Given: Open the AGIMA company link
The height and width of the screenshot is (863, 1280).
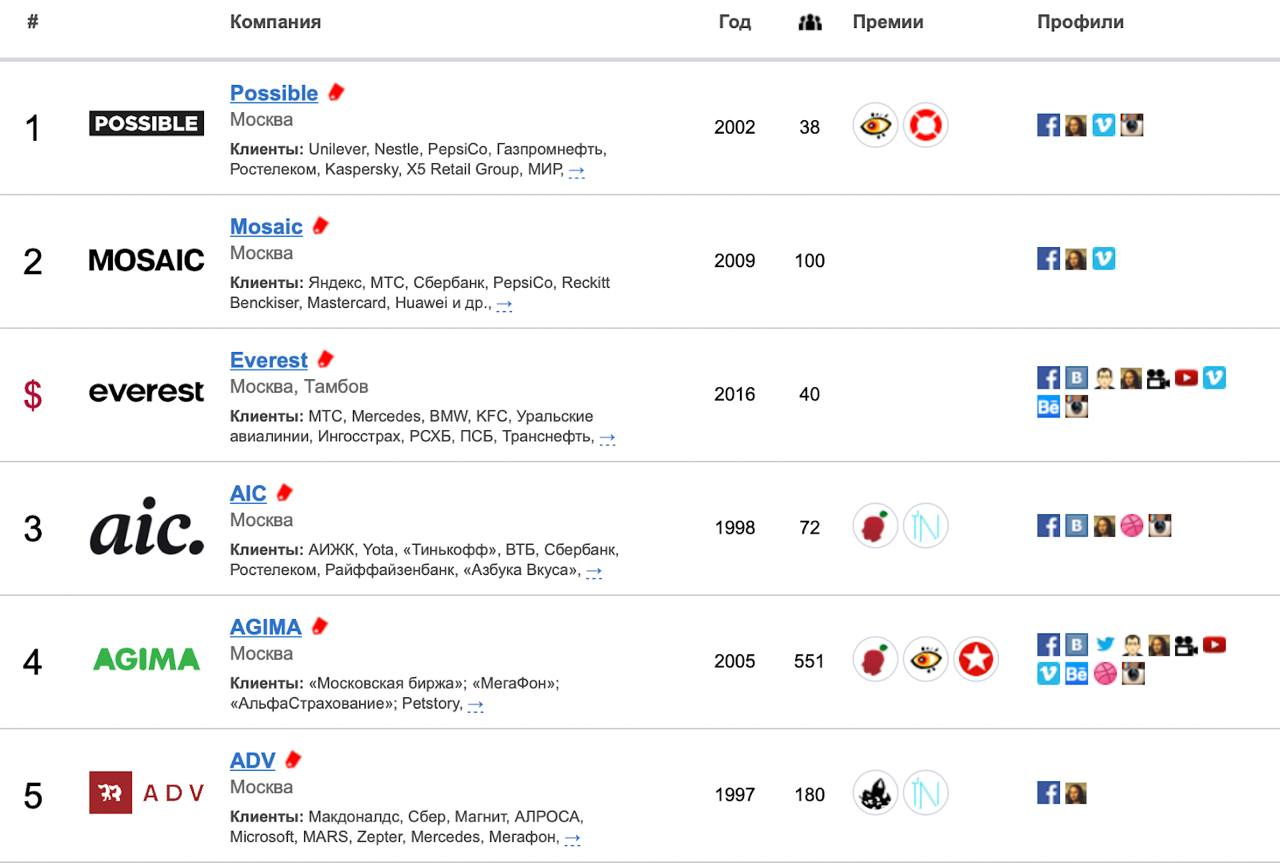Looking at the screenshot, I should (x=265, y=627).
